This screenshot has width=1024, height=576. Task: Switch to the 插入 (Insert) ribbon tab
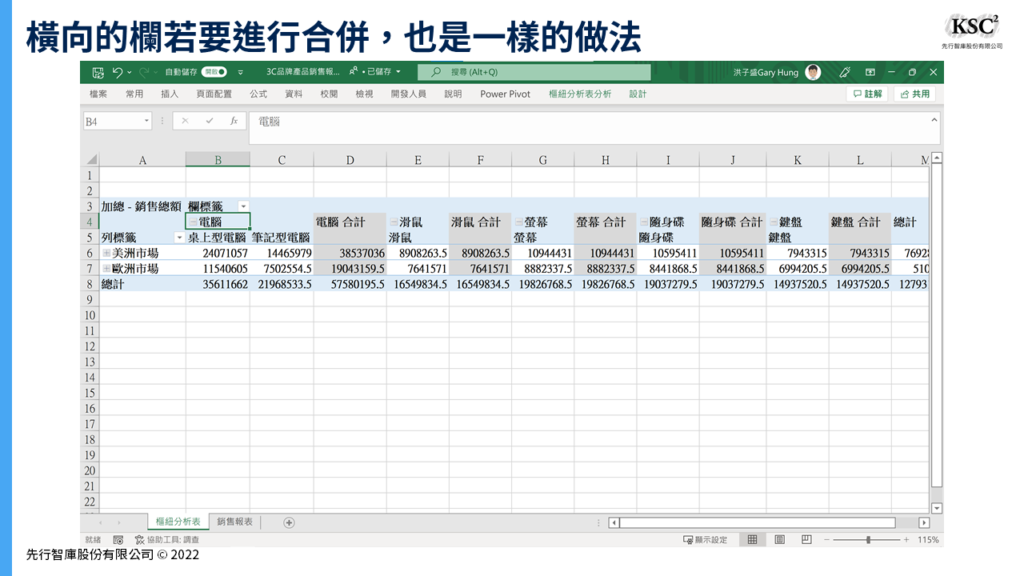coord(169,94)
